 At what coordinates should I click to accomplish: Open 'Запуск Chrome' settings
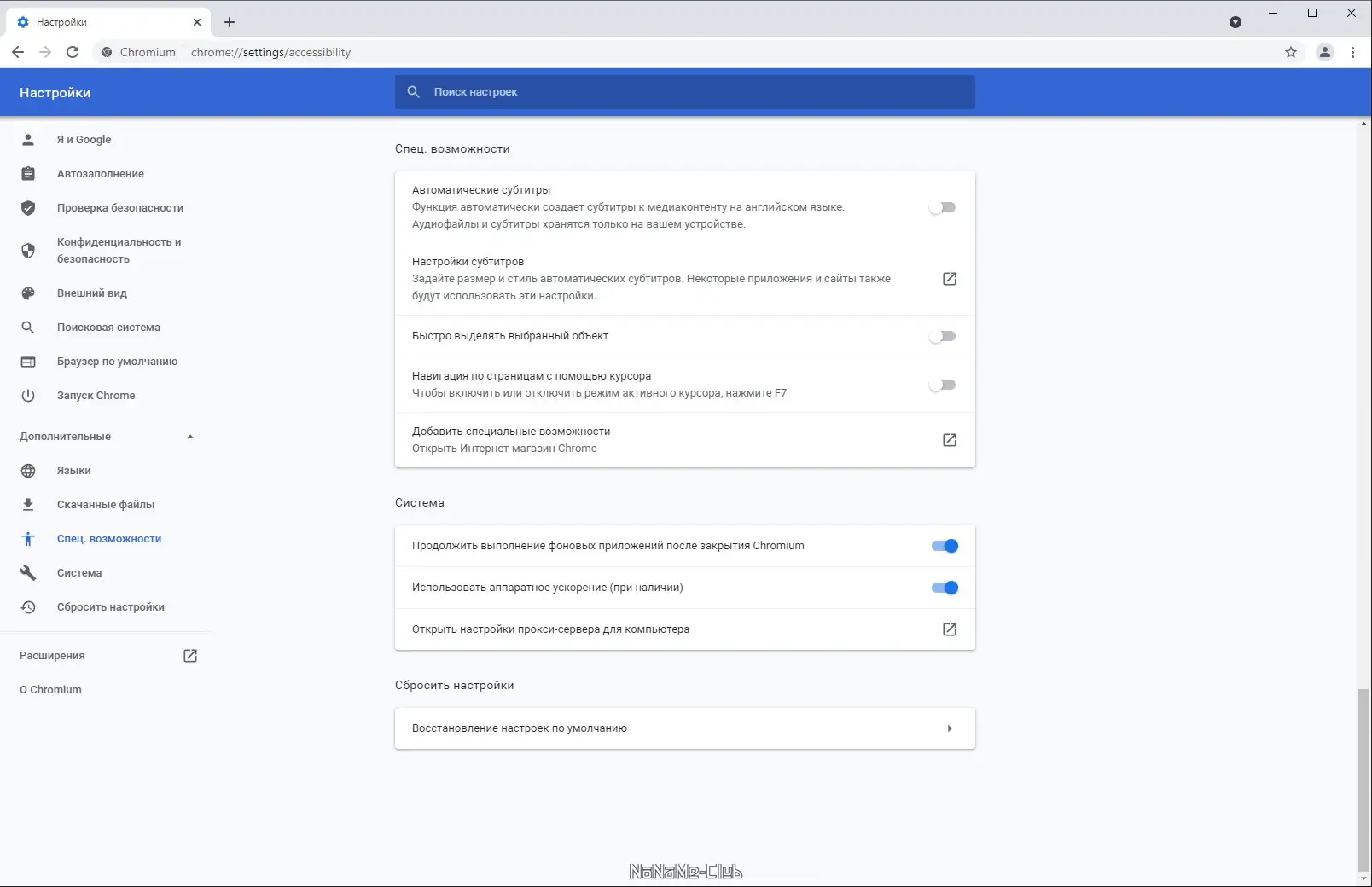click(95, 395)
